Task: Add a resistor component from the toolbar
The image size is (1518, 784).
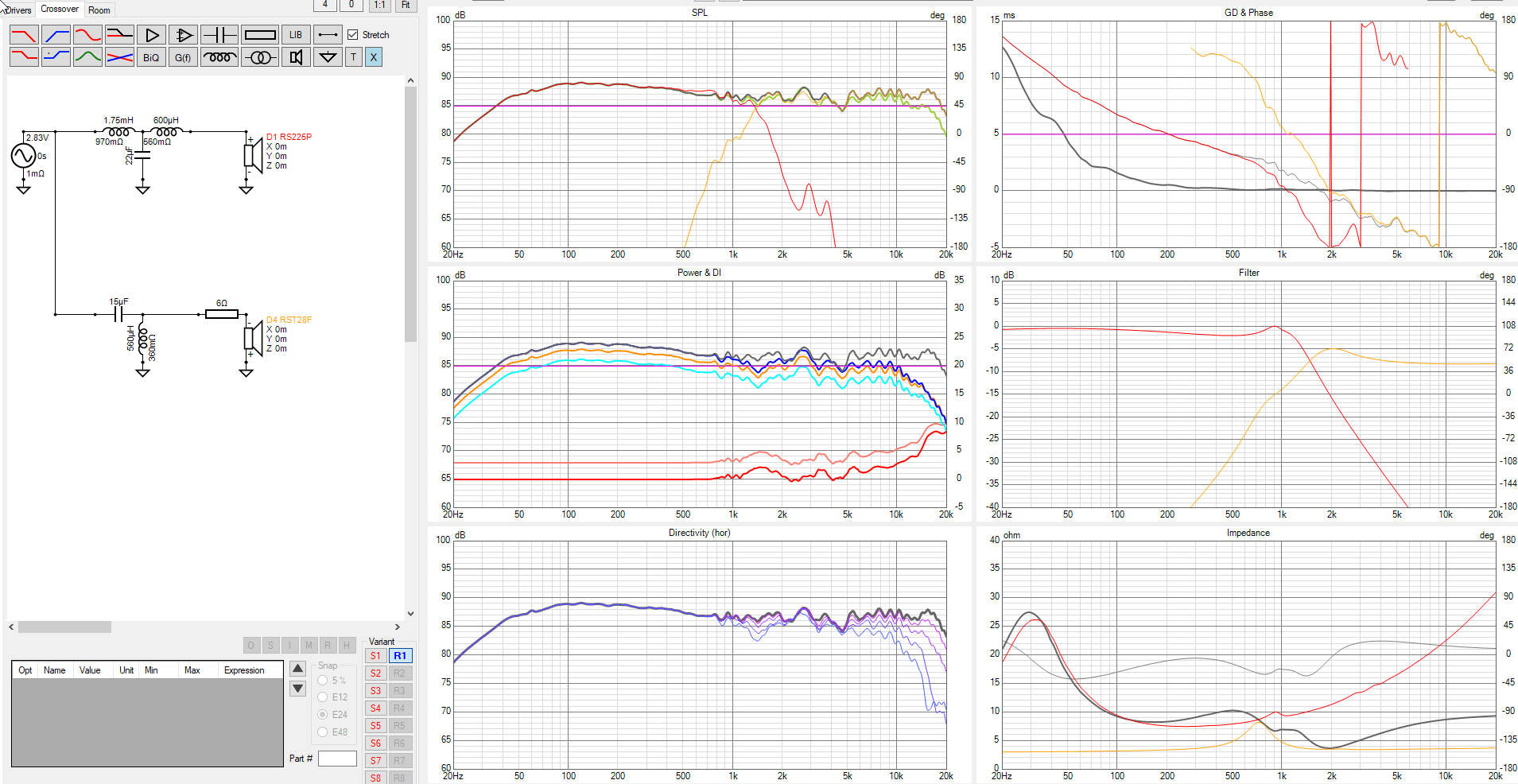Action: 260,35
